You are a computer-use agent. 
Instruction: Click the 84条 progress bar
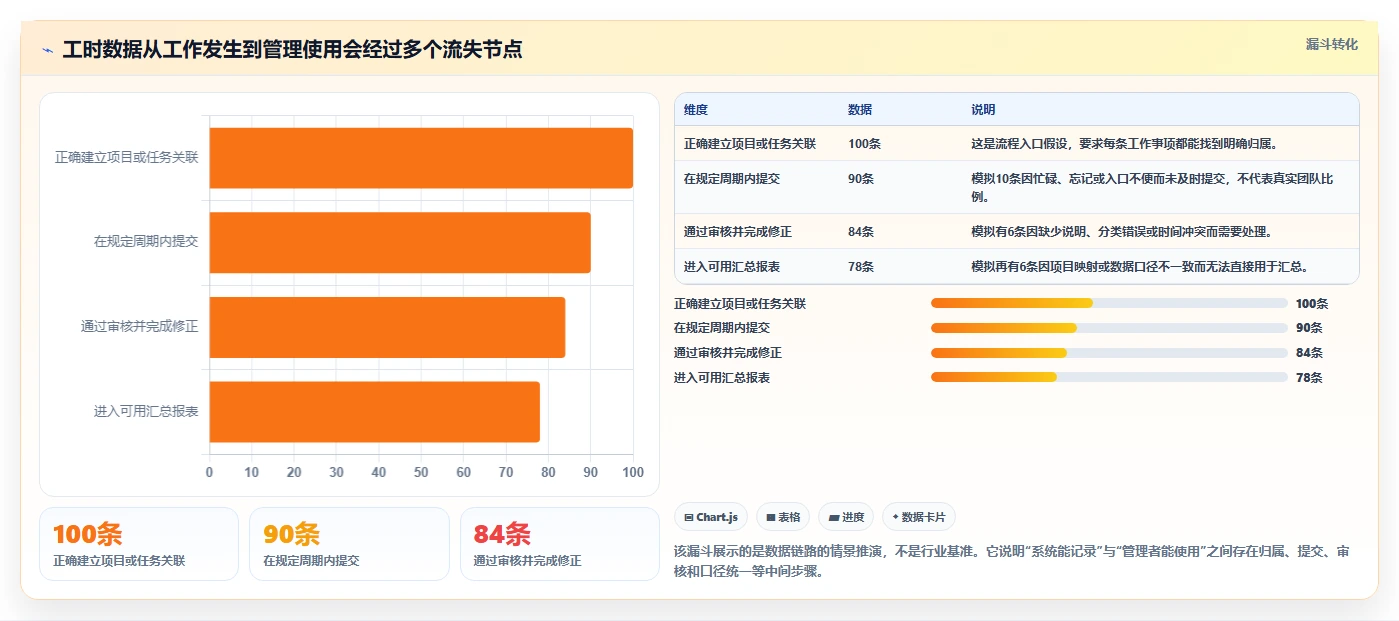(1109, 352)
